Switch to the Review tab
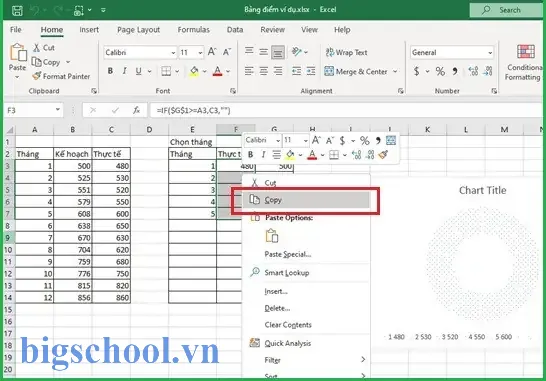546x381 pixels. pyautogui.click(x=272, y=30)
